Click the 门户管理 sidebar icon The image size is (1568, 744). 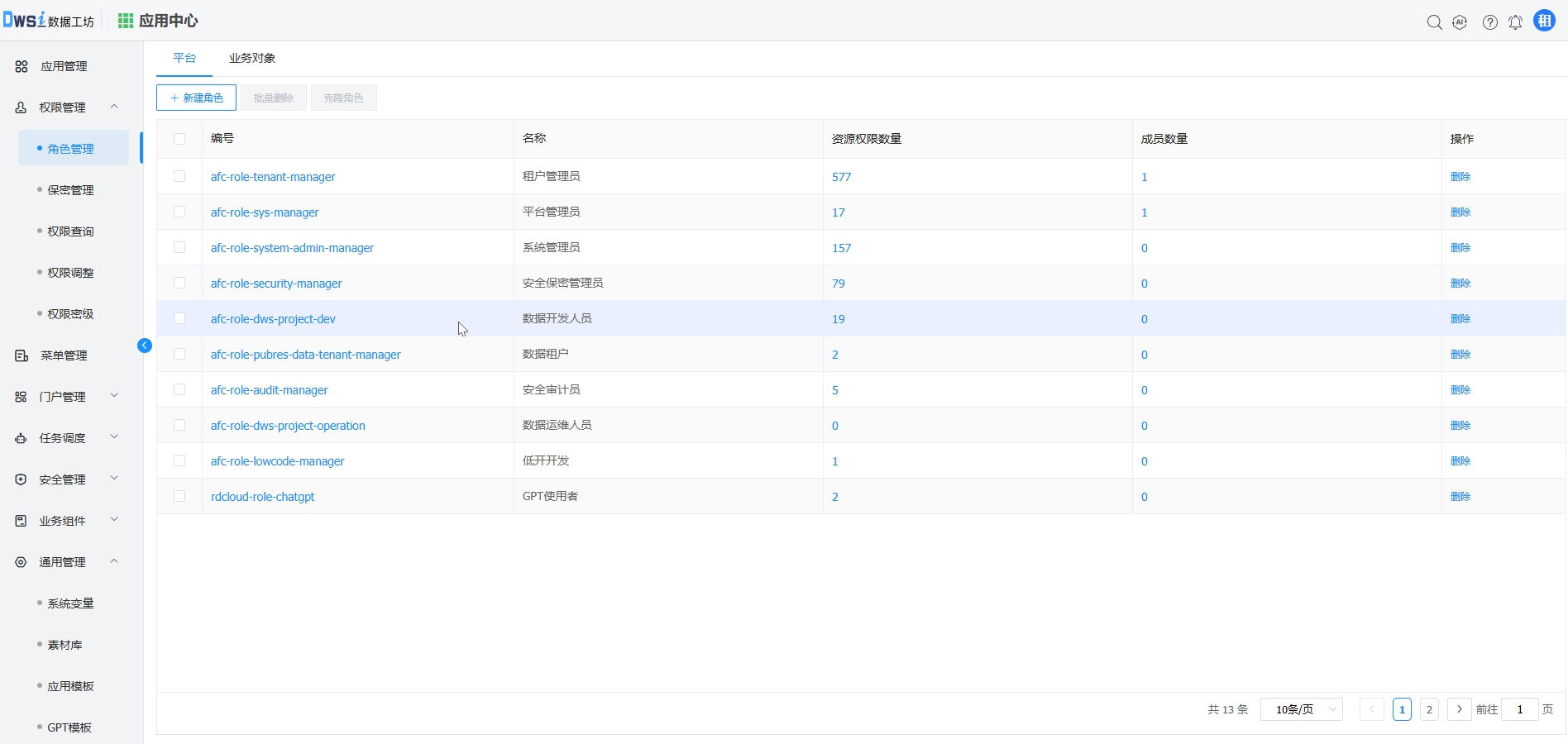coord(22,397)
